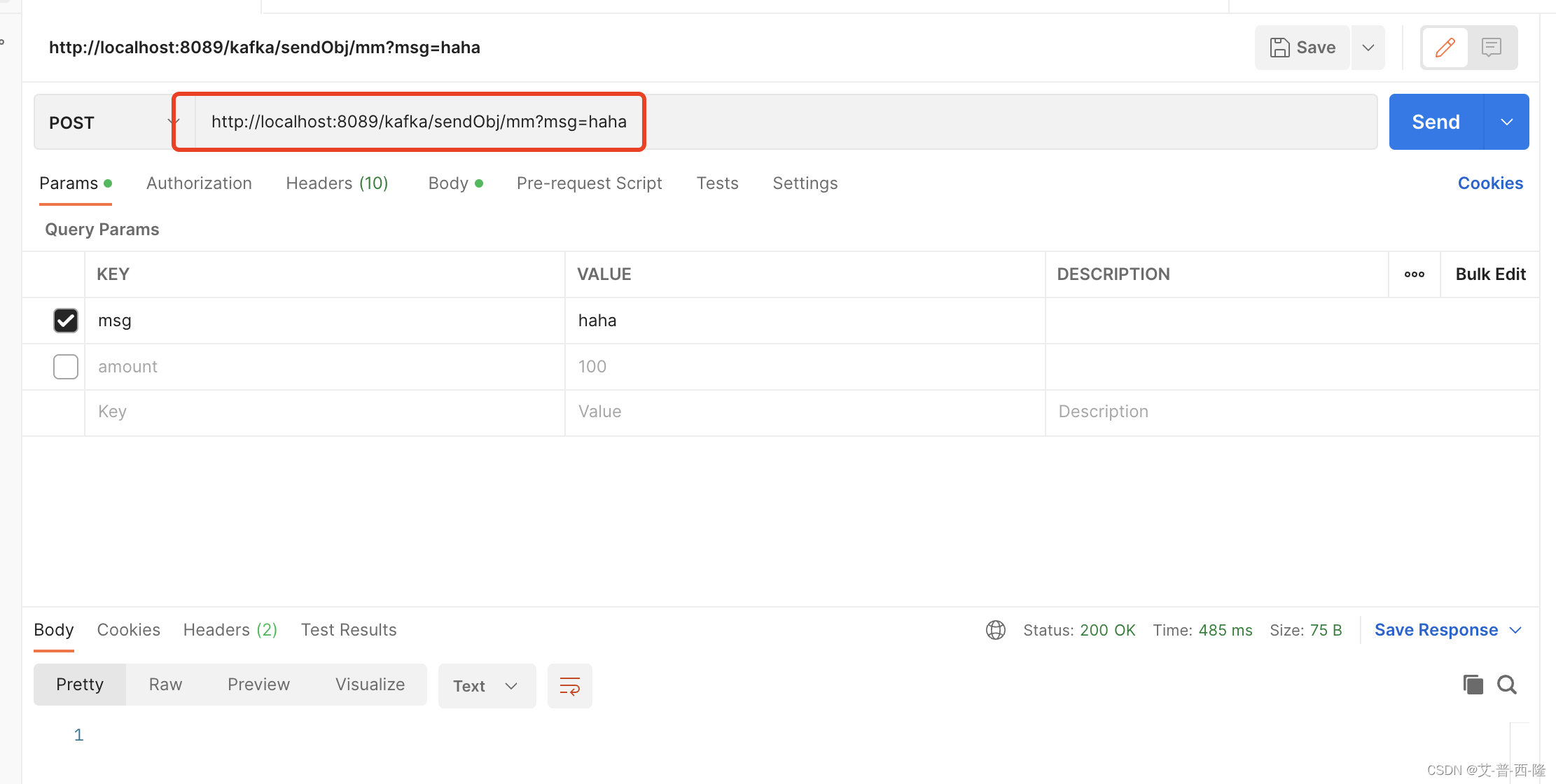
Task: Search within the response body
Action: click(x=1506, y=685)
